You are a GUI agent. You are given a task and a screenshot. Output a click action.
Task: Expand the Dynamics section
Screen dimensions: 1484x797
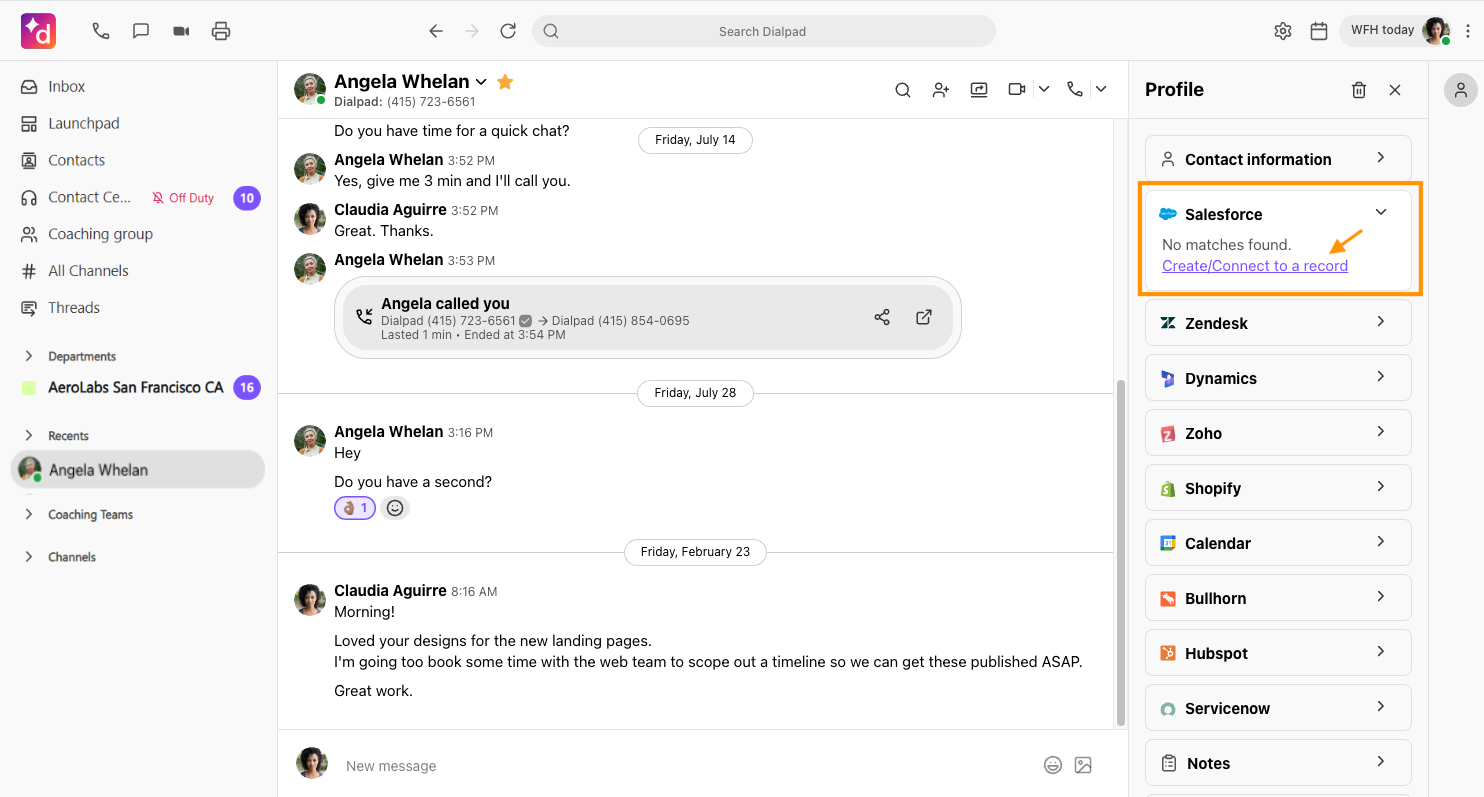pos(1278,378)
